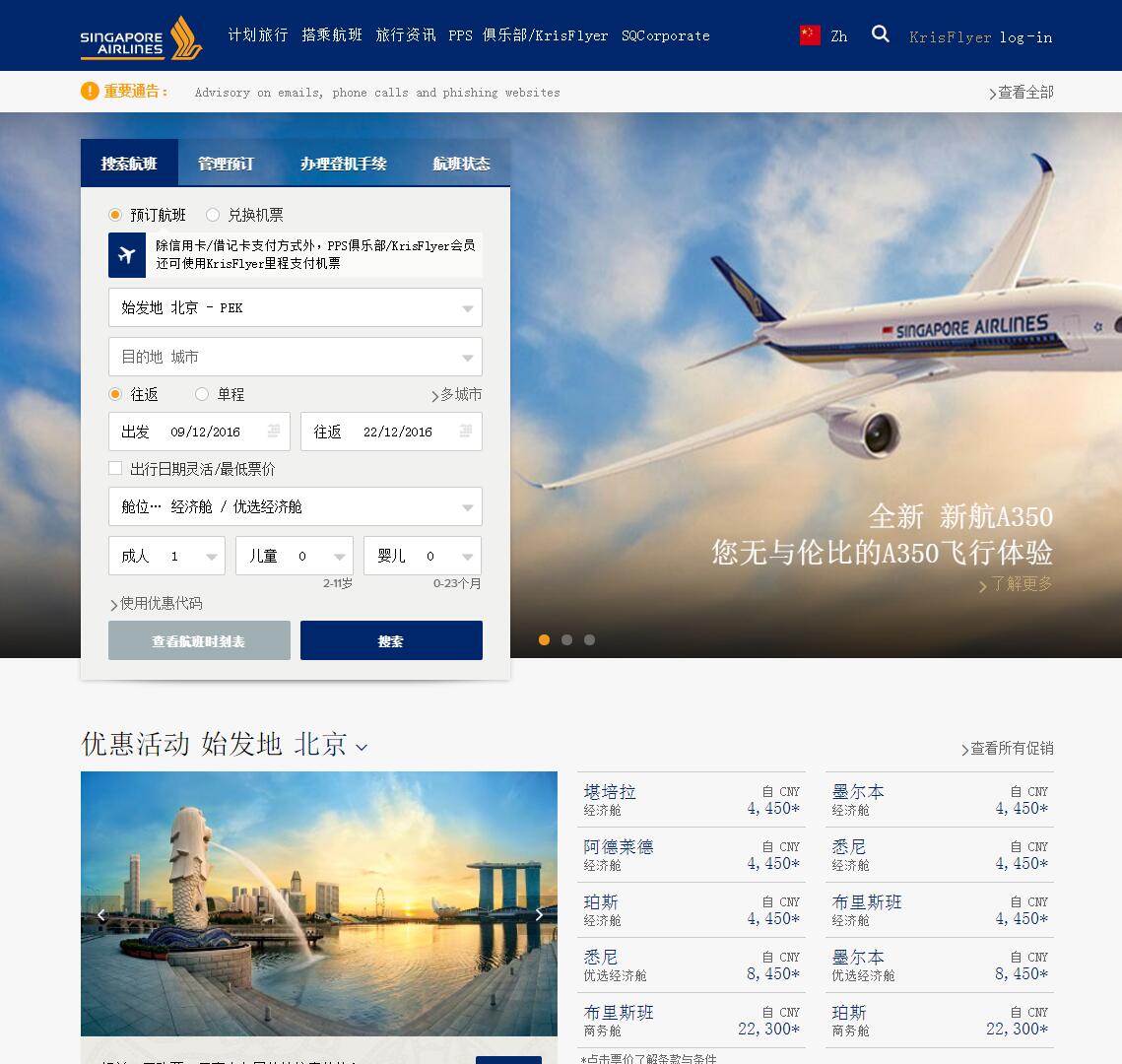Click the orange important notice alert icon
The height and width of the screenshot is (1064, 1122).
pos(90,91)
